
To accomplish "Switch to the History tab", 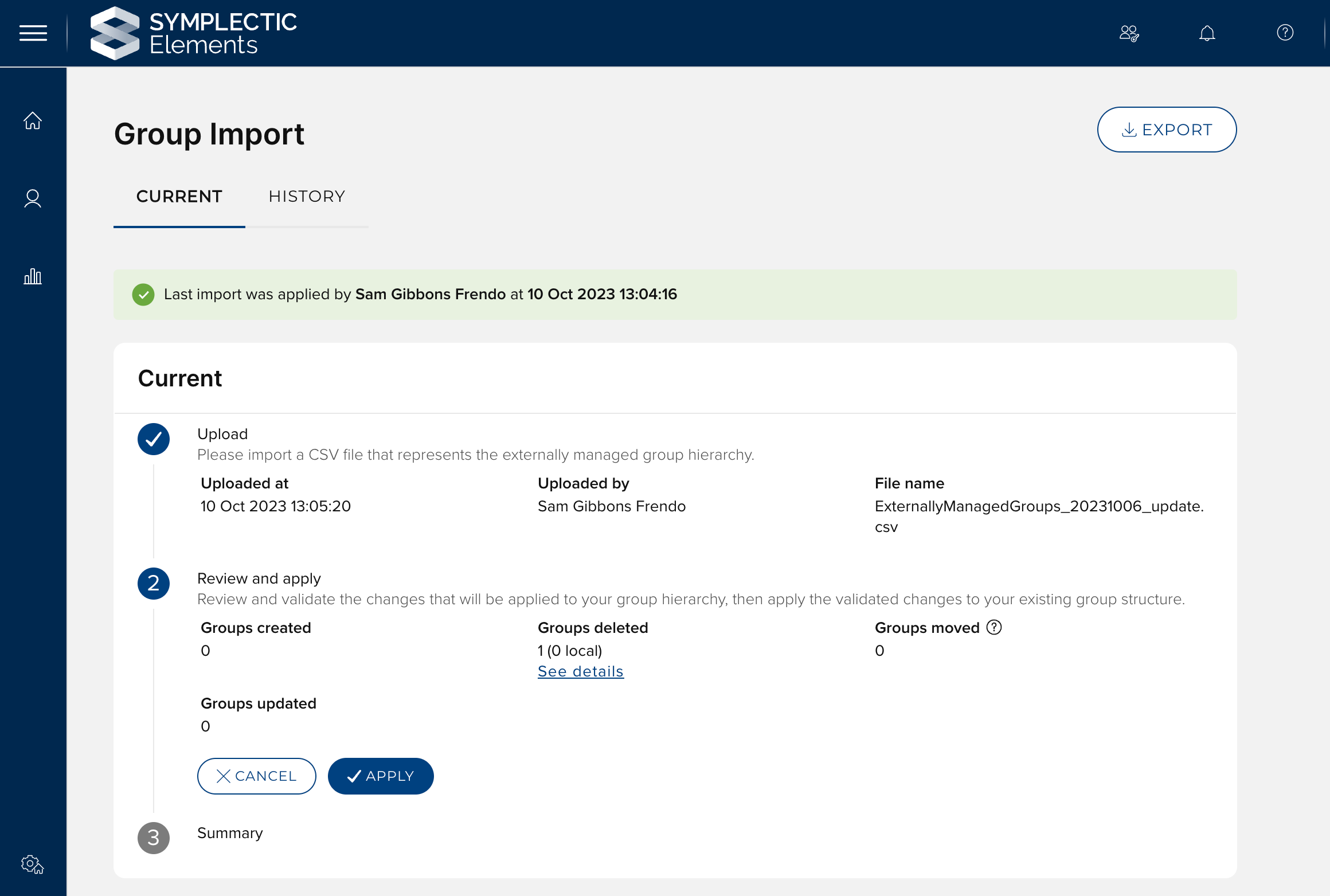I will 307,197.
